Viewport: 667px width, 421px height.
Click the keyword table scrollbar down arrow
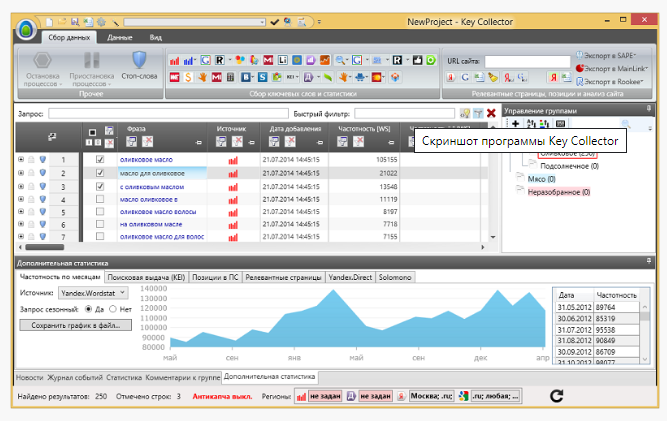click(493, 237)
